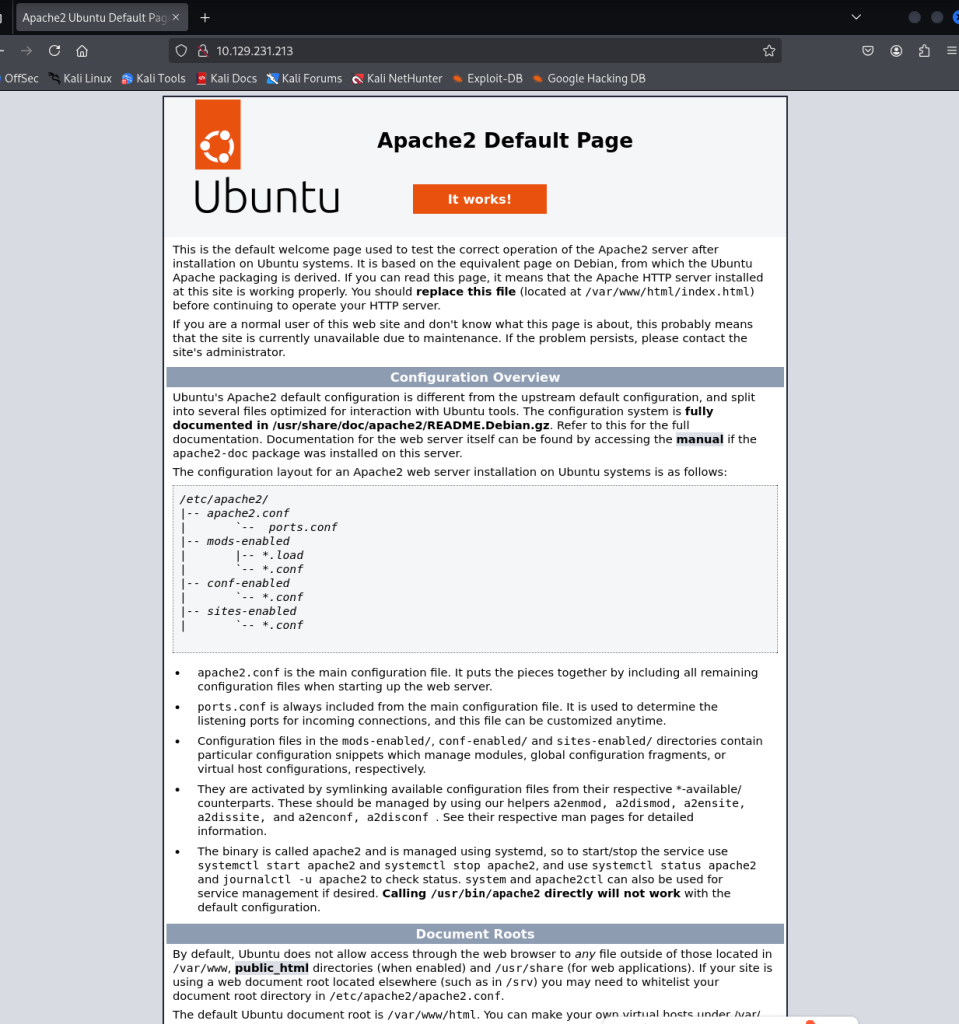Open the extensions puzzle icon
959x1024 pixels.
[923, 51]
